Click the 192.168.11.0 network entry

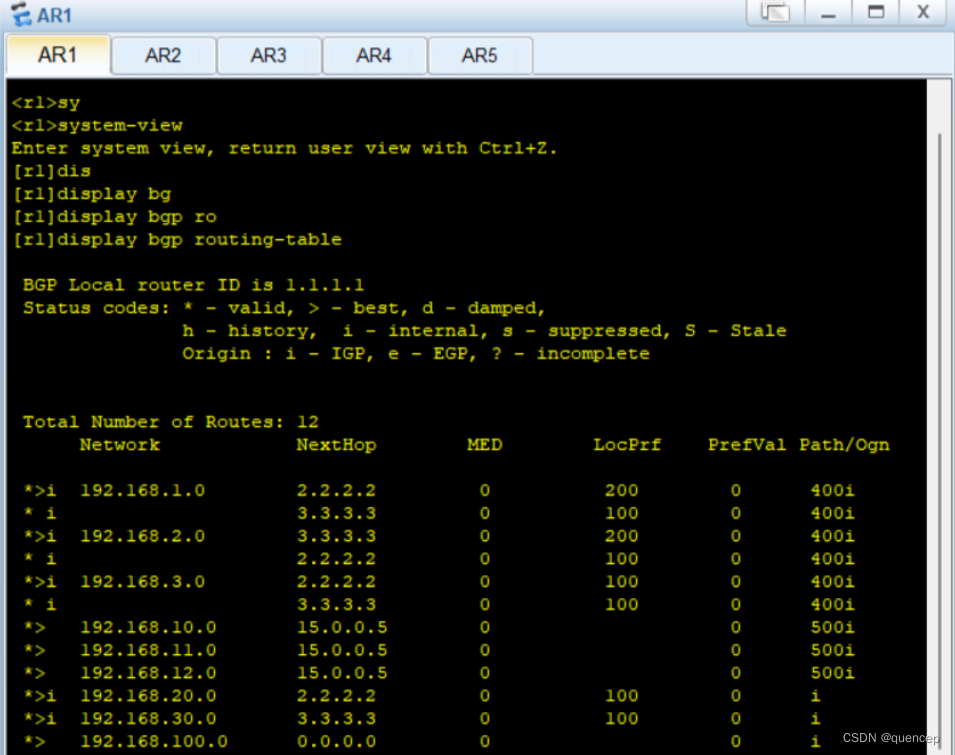(x=149, y=650)
